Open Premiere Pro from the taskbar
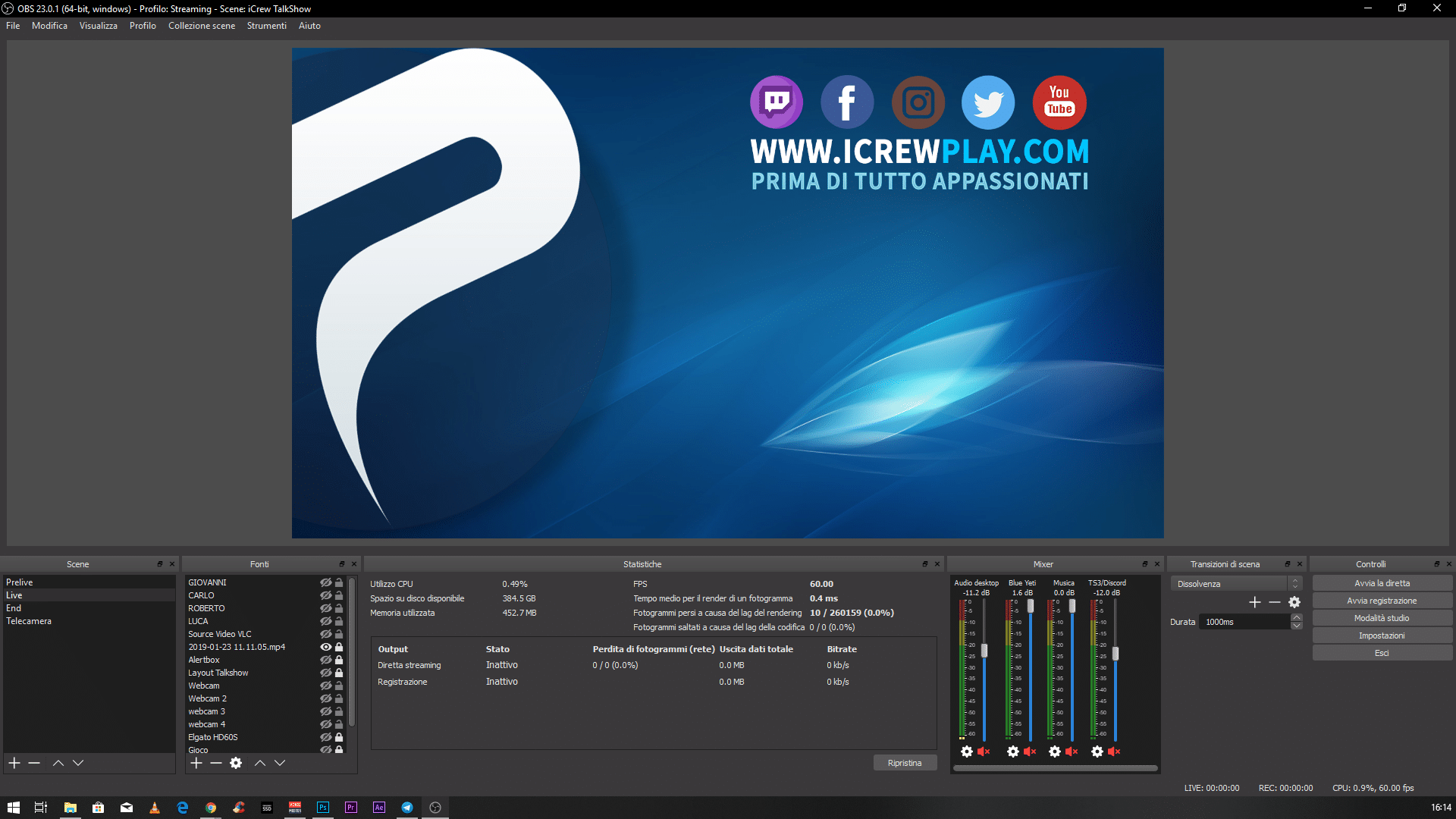Screen dimensions: 1456x819 [351, 808]
